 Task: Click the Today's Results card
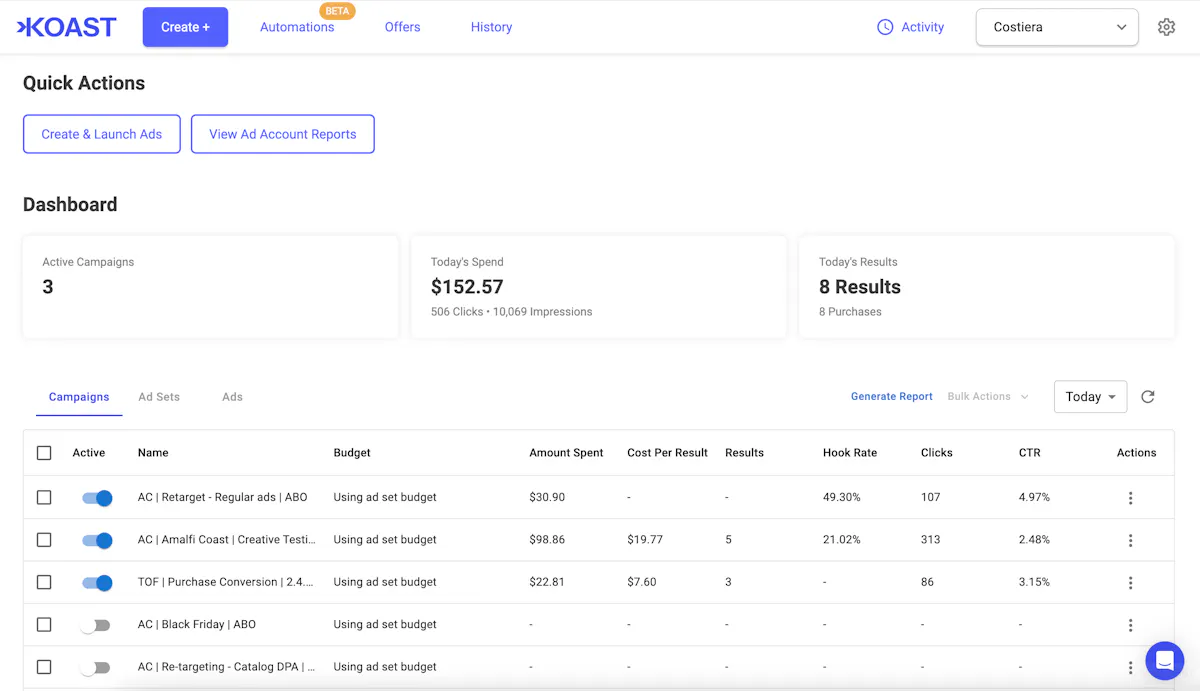(987, 287)
